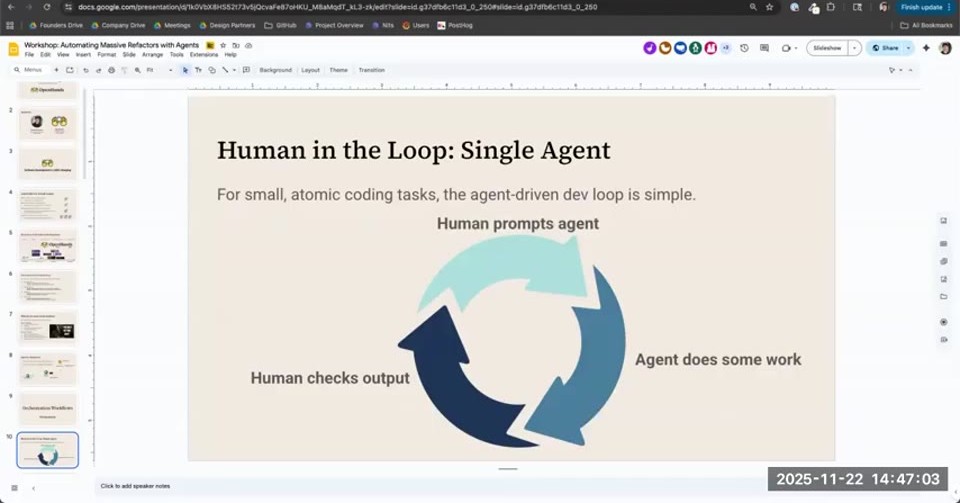Select the Line tool

pyautogui.click(x=225, y=70)
